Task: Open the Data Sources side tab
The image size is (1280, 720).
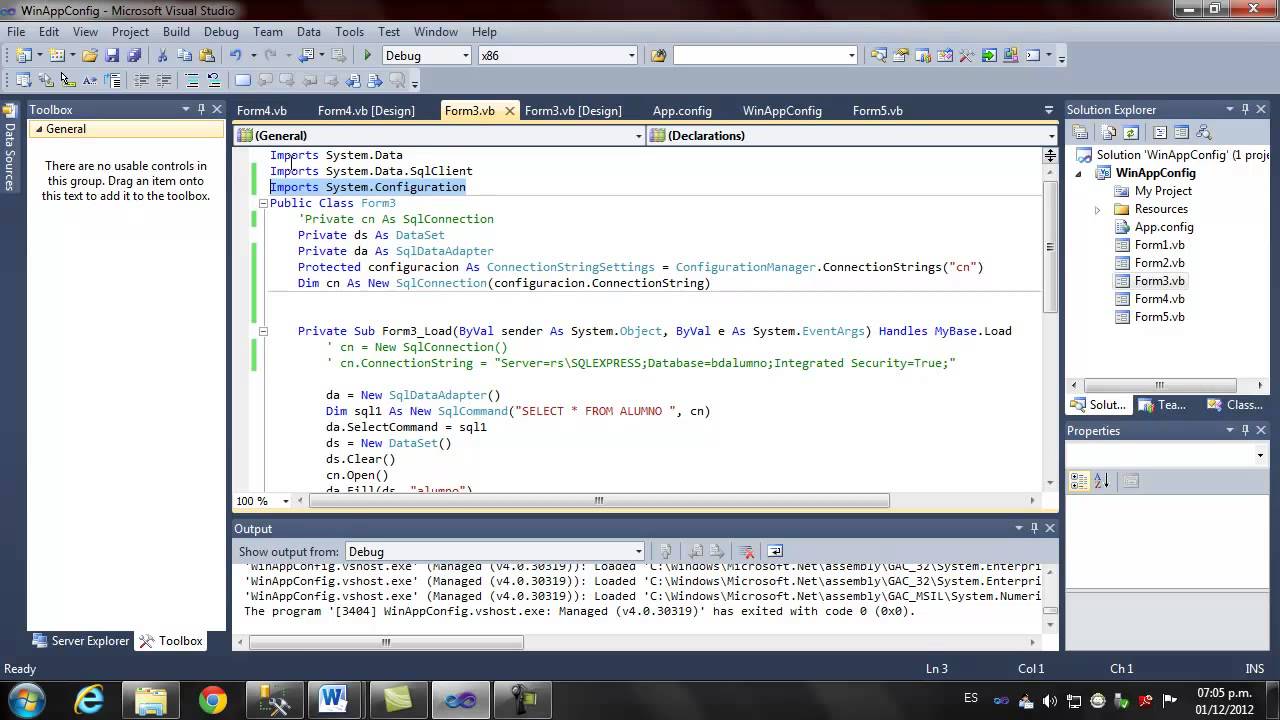Action: click(9, 146)
